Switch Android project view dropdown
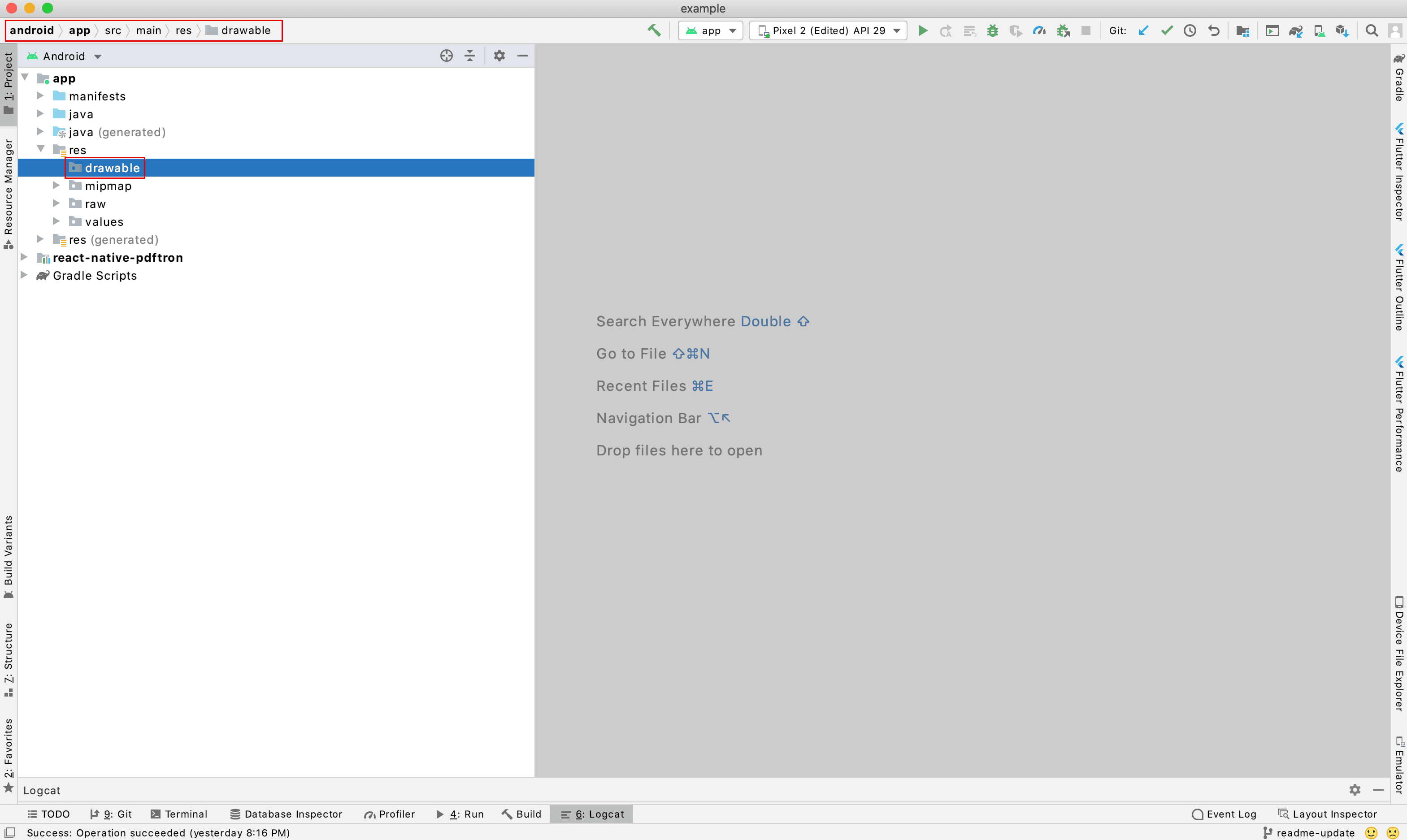Screen dimensions: 1407x840 point(71,56)
